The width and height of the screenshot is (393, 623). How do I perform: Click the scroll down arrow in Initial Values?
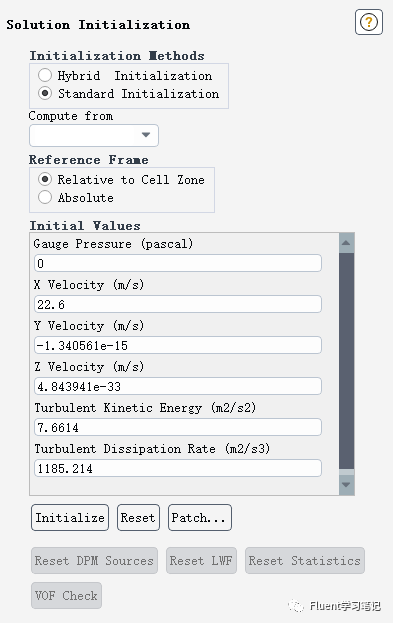pyautogui.click(x=346, y=485)
